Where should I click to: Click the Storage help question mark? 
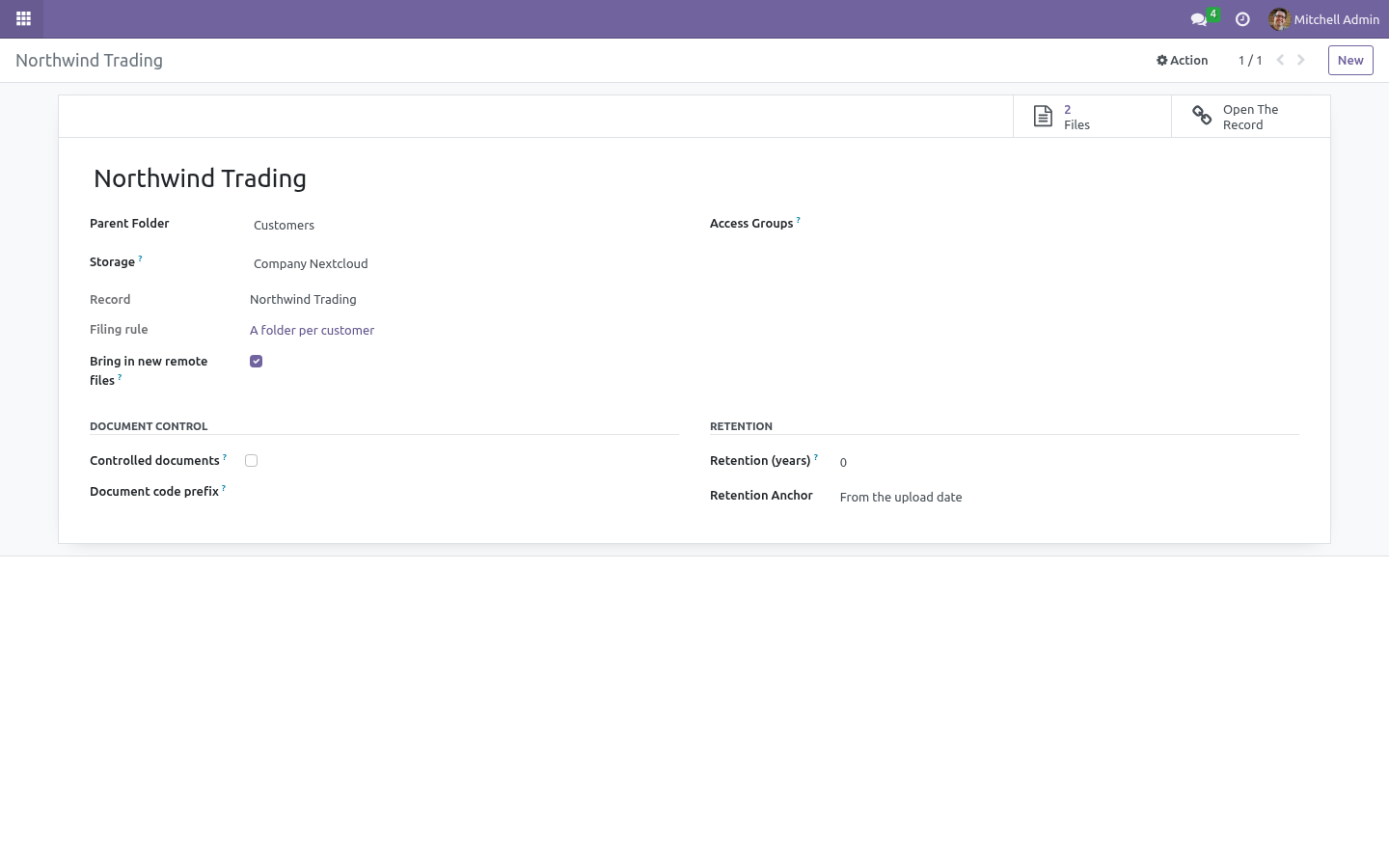click(140, 258)
